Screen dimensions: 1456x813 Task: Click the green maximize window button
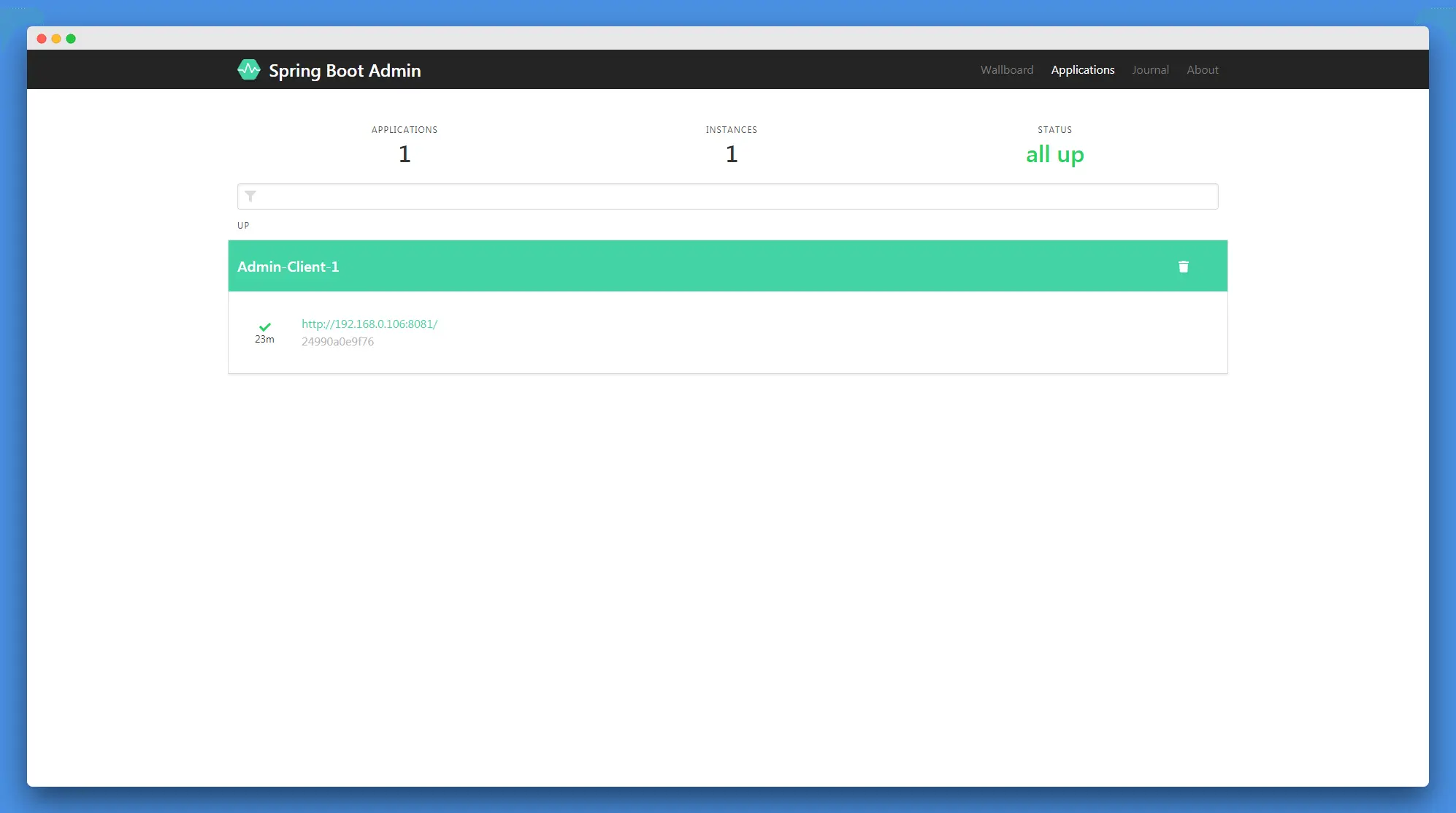71,39
